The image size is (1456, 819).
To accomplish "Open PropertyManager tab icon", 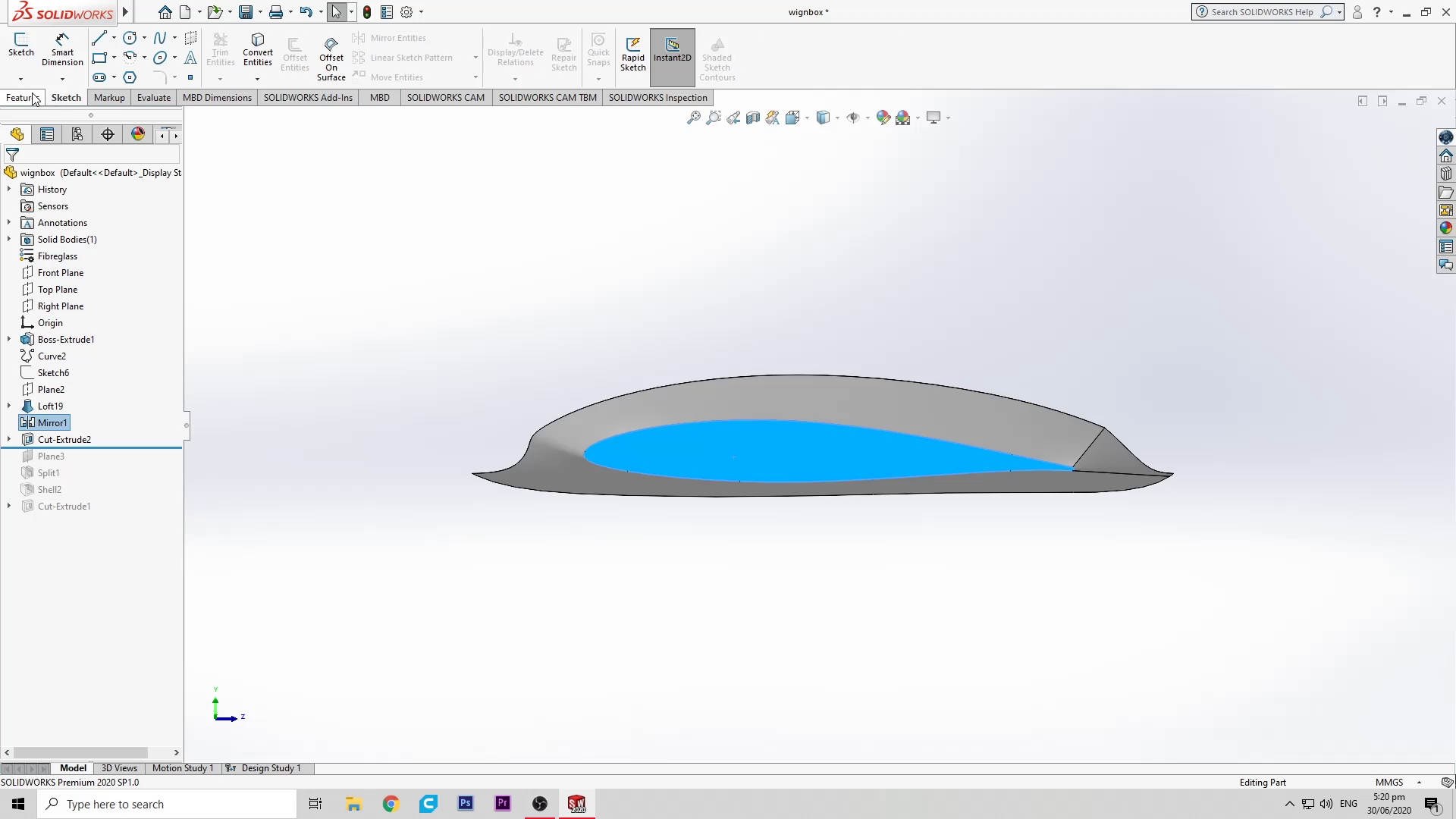I will click(x=47, y=135).
